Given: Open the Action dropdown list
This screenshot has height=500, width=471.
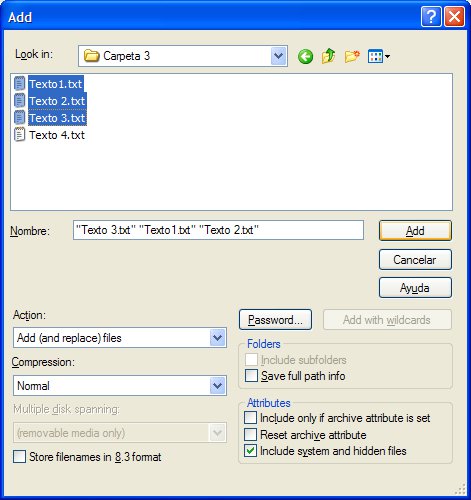Looking at the screenshot, I should click(218, 338).
